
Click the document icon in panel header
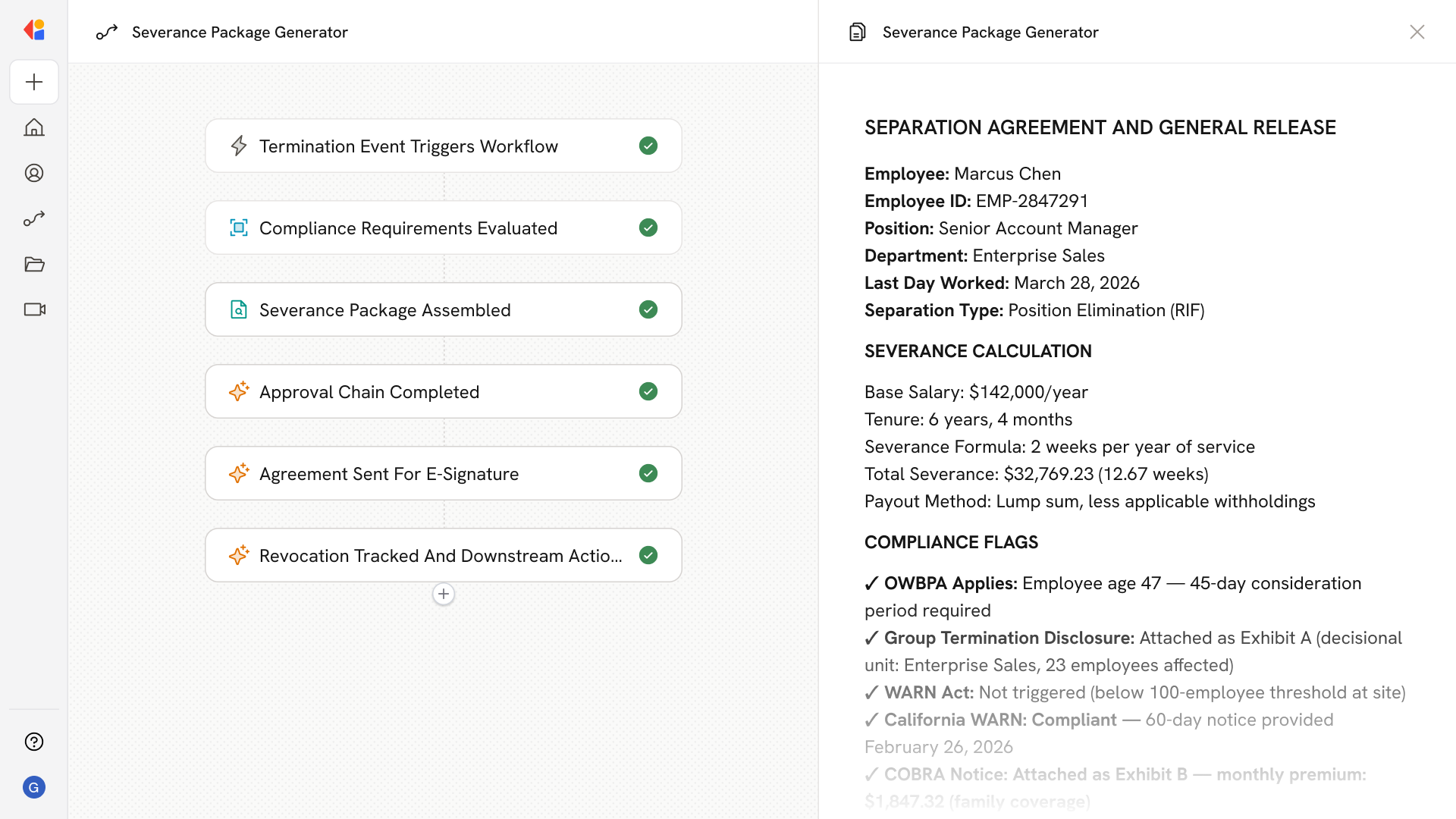pos(857,32)
